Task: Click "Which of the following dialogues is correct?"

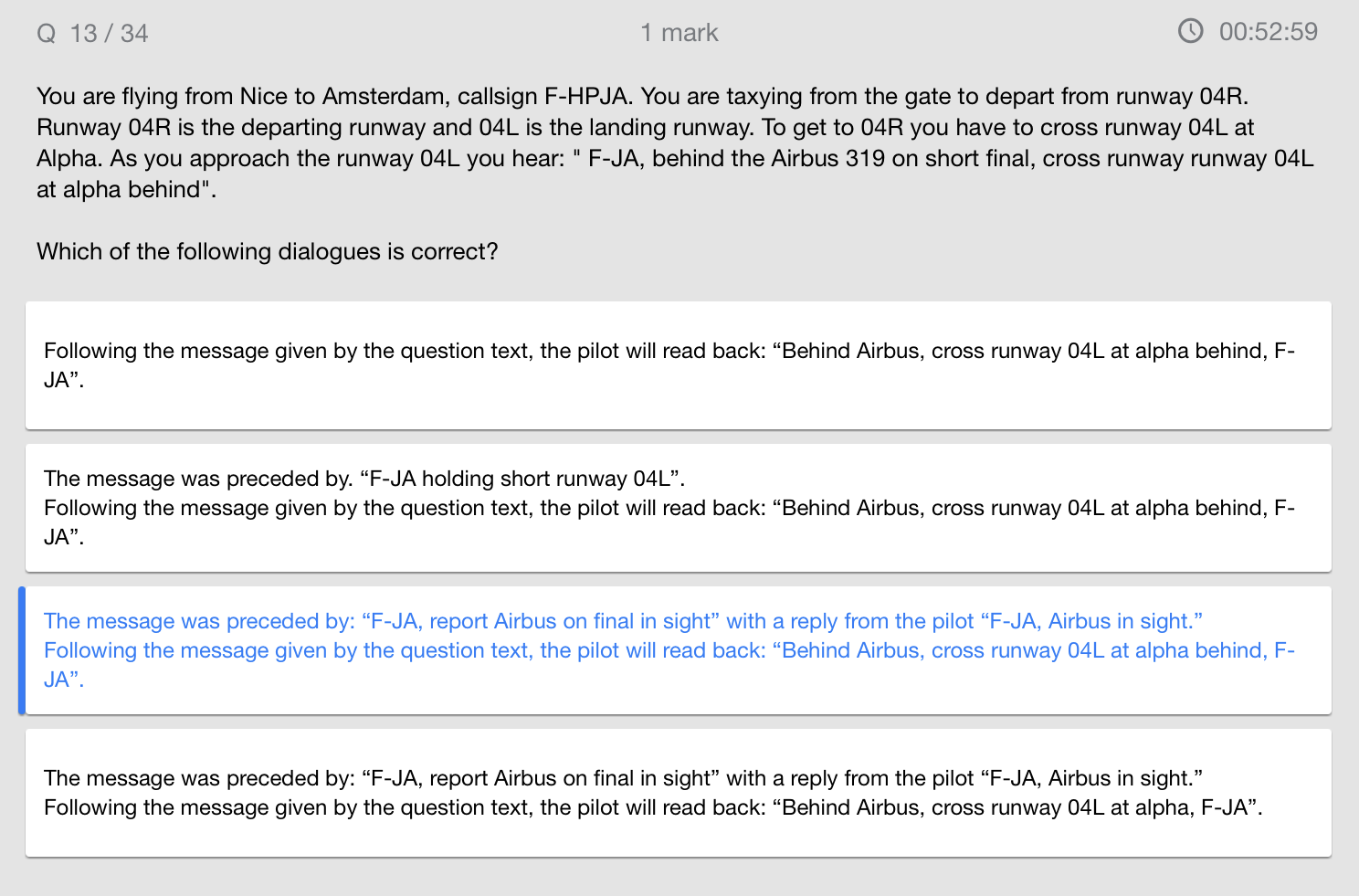Action: point(267,251)
